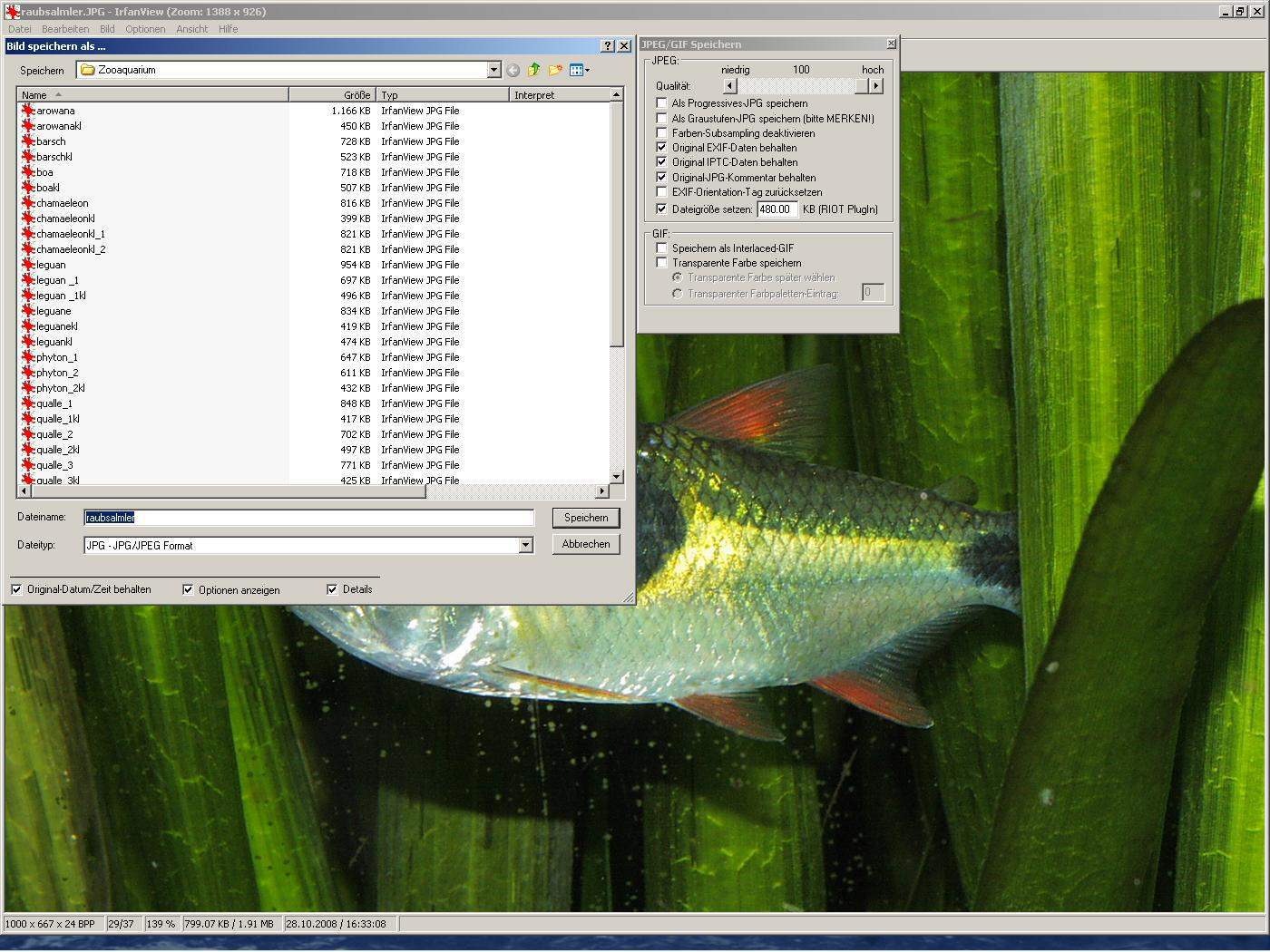
Task: Click the Speichern button
Action: point(586,518)
